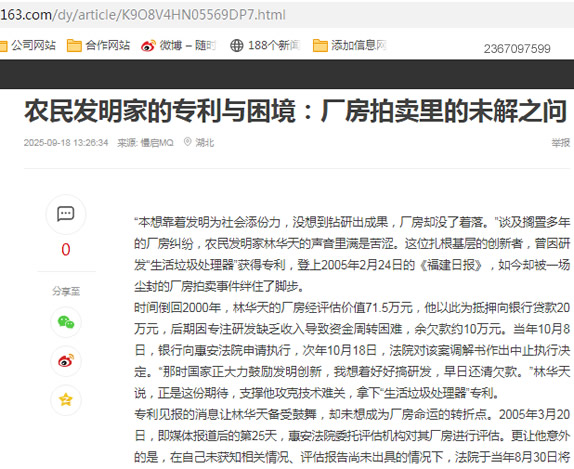Click the dark site navigation bar
Screen dimensions: 574x469
click(287, 74)
